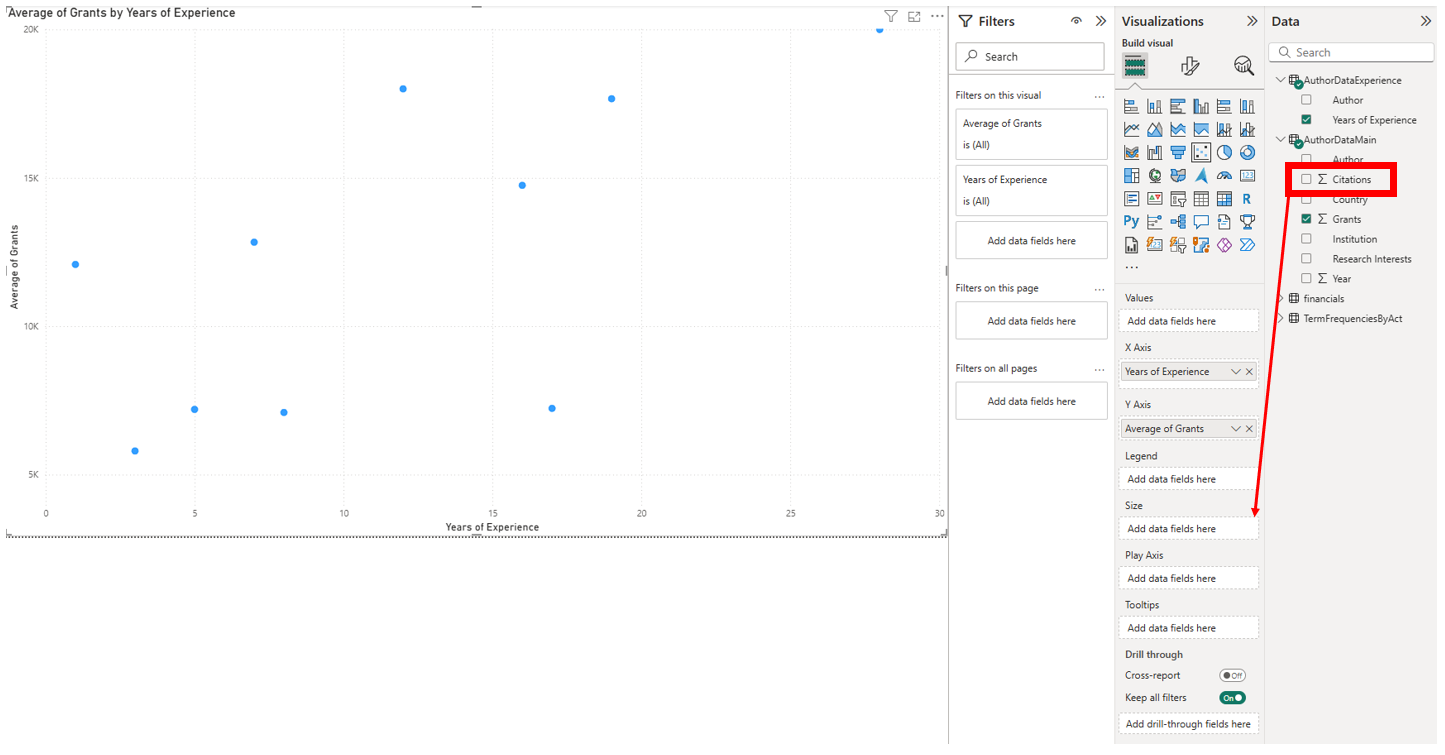Viewport: 1445px width, 755px height.
Task: Open the Average of Grants filter card
Action: pos(1031,134)
